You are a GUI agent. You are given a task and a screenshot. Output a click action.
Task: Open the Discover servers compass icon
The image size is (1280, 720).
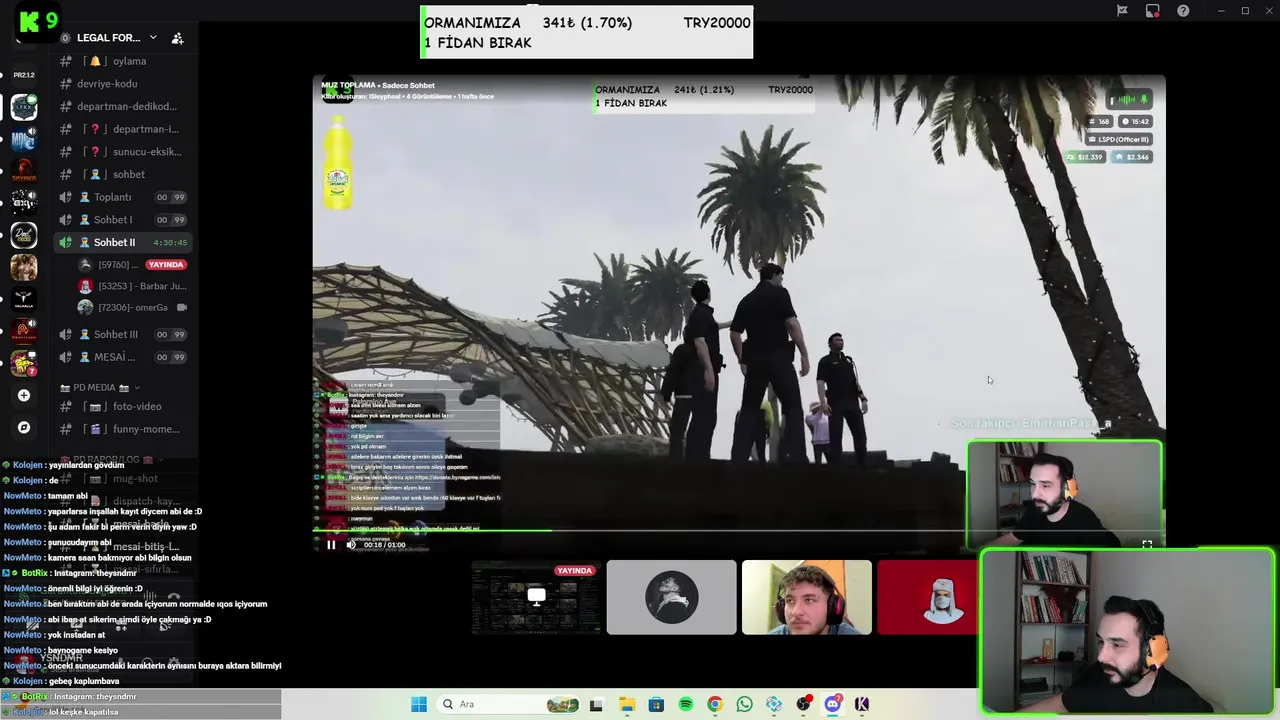(24, 427)
